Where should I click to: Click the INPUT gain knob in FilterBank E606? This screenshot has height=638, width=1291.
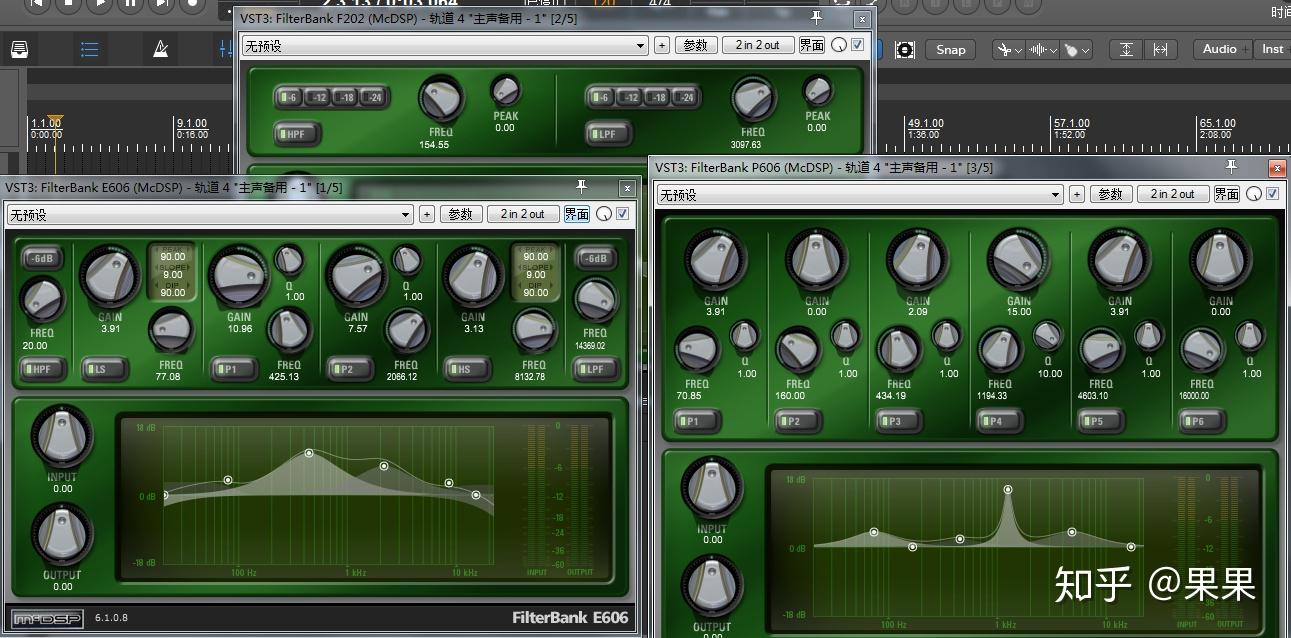(x=60, y=440)
